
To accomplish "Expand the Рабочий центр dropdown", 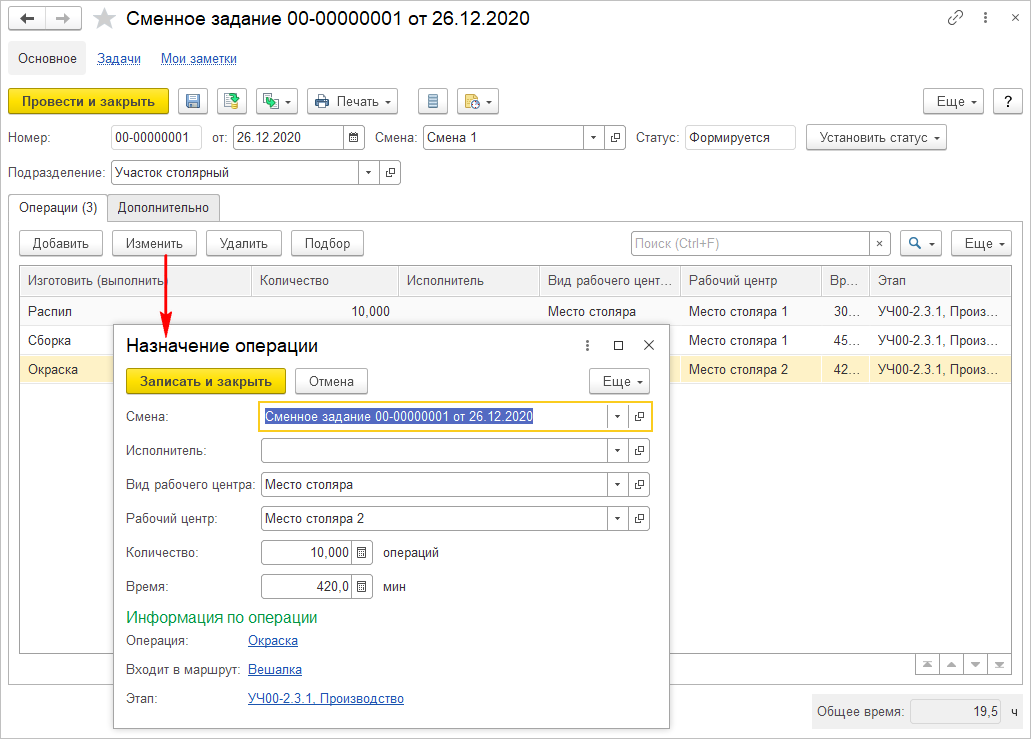I will [x=618, y=518].
